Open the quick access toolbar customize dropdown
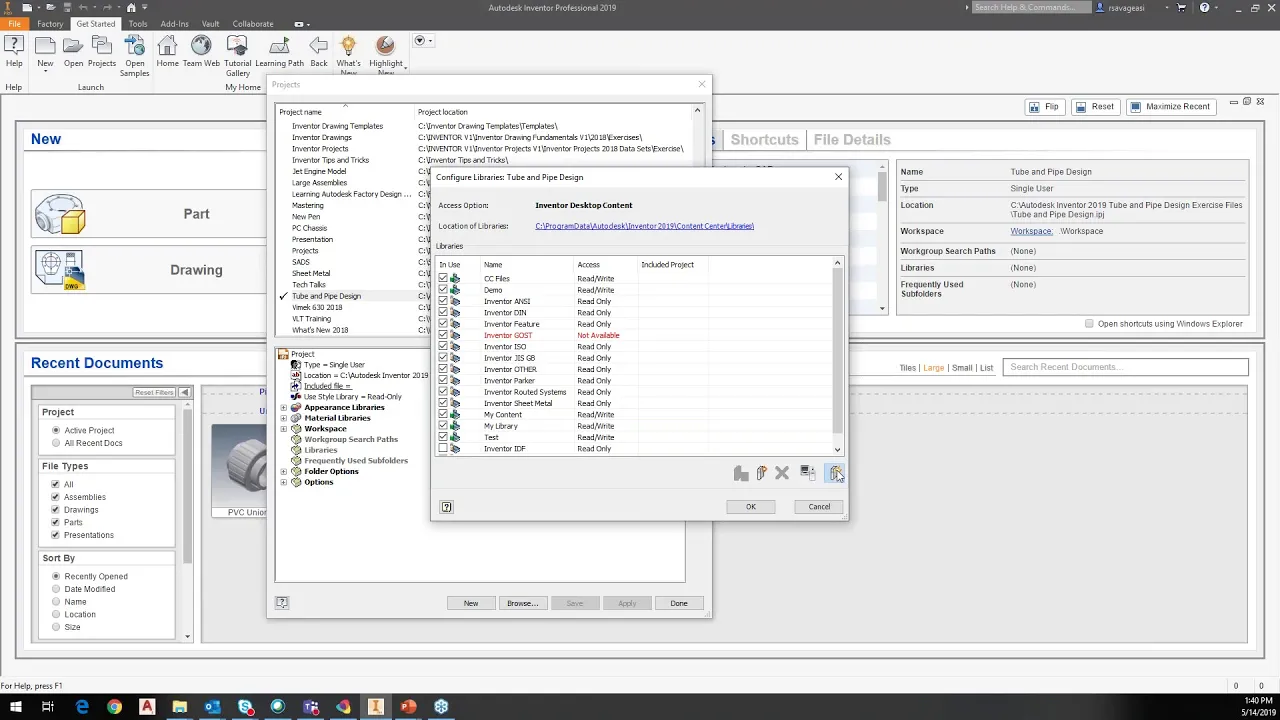 [x=145, y=8]
